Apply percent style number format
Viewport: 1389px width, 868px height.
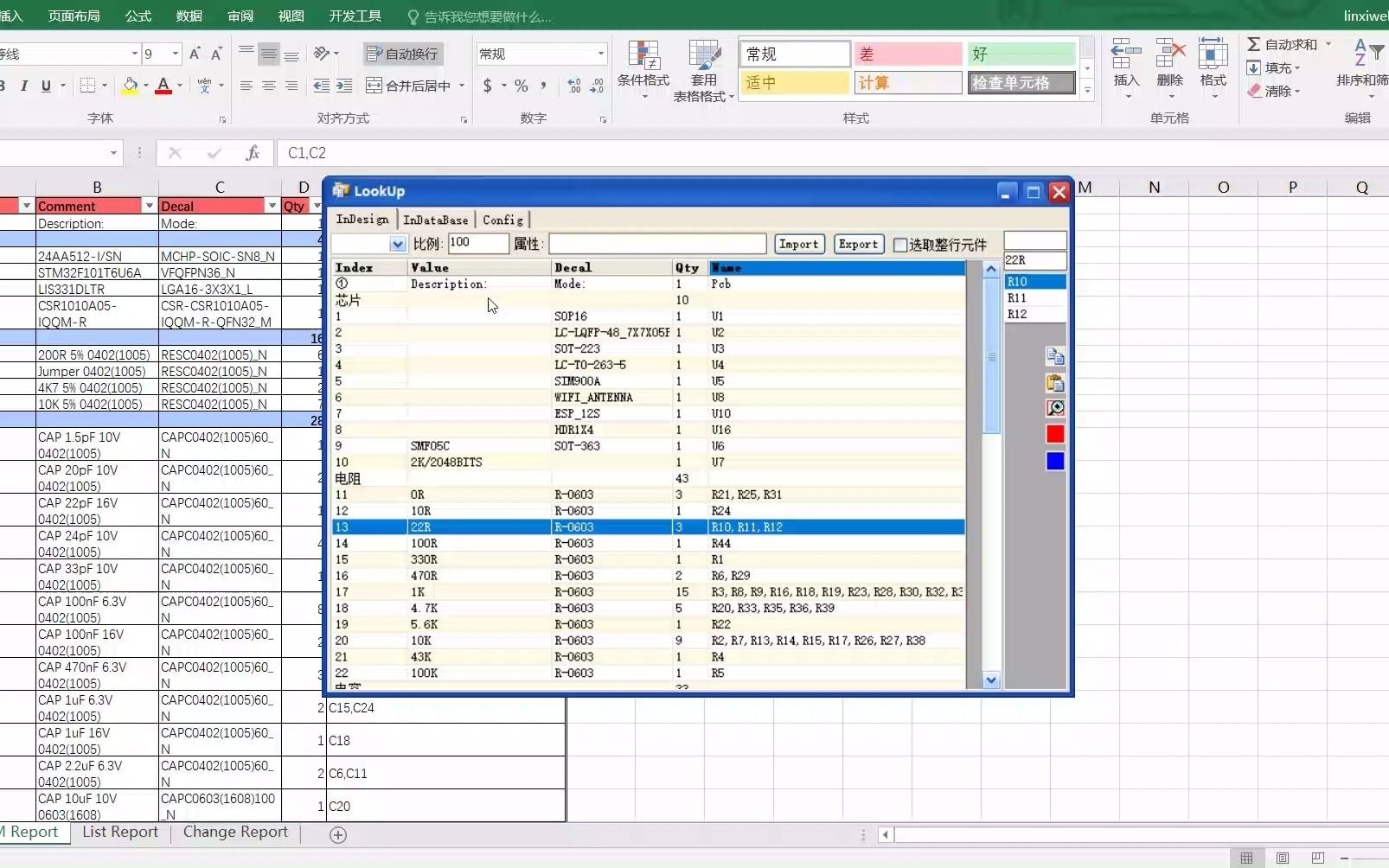(x=521, y=86)
